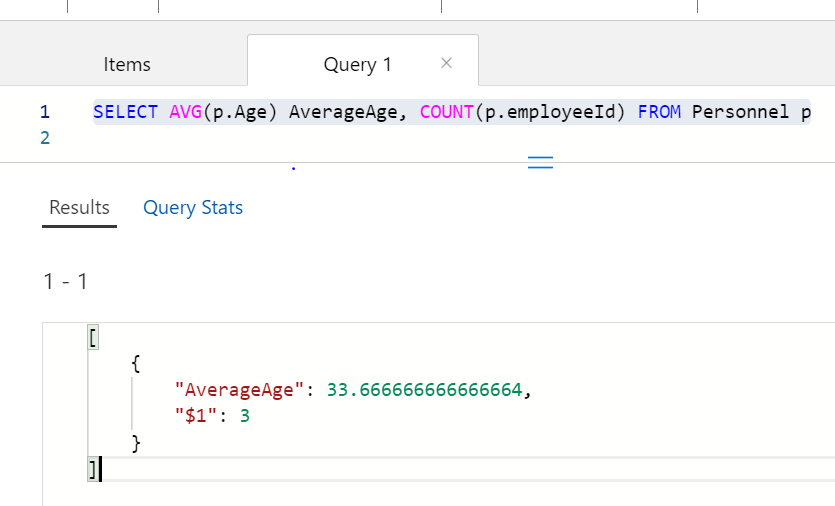Close the Query 1 tab
The image size is (835, 506).
446,63
